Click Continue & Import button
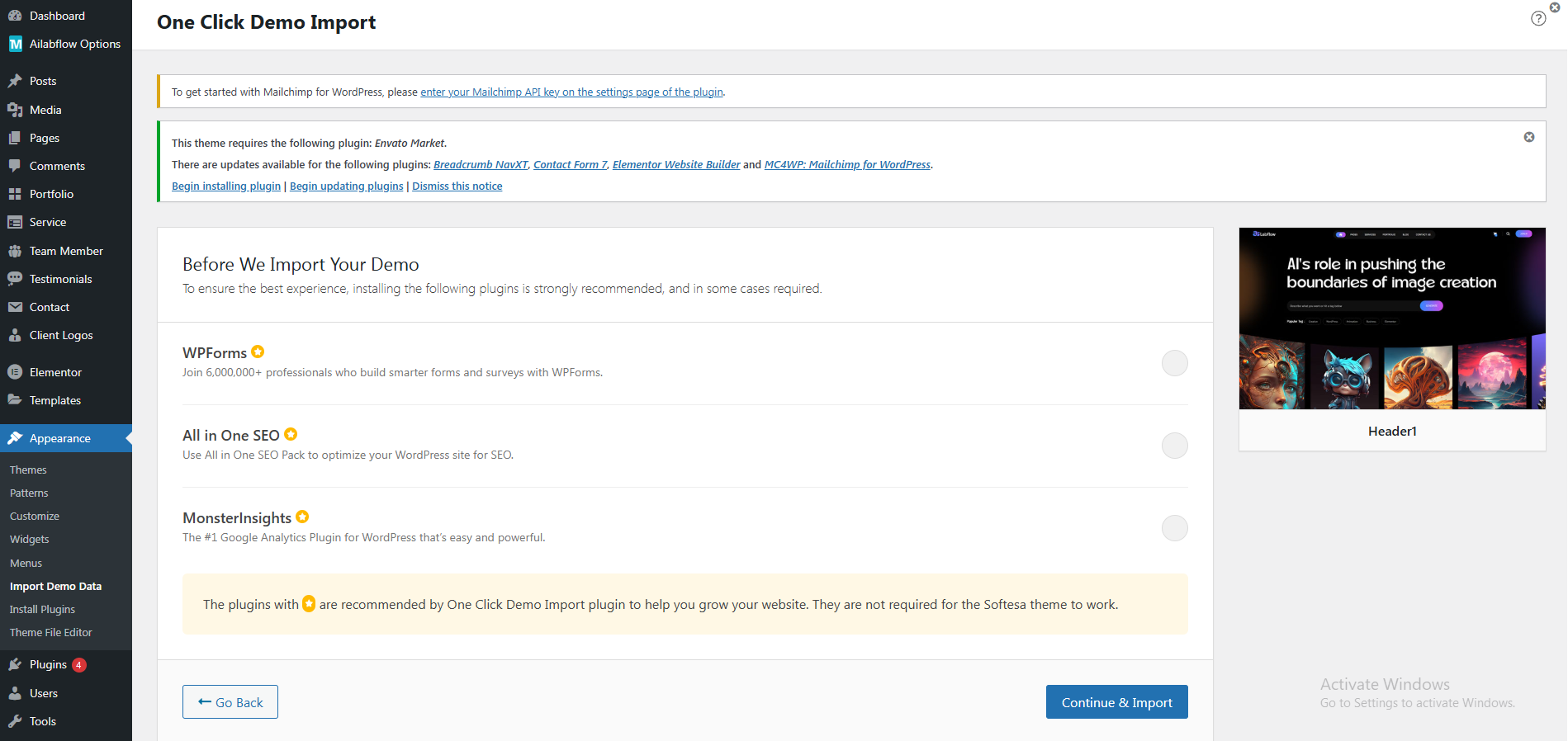This screenshot has width=1568, height=741. pos(1116,702)
